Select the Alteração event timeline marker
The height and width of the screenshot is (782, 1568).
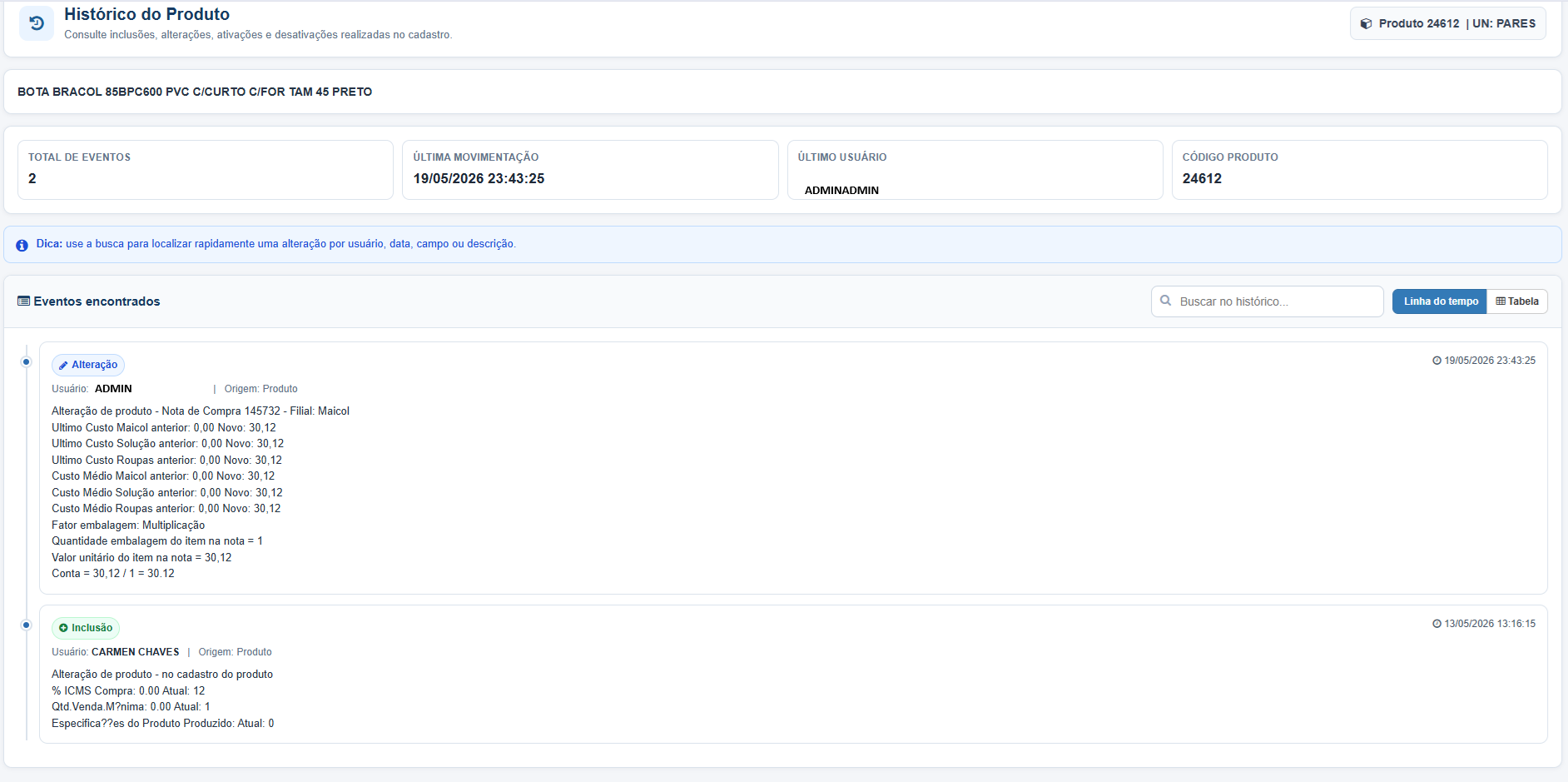click(26, 361)
